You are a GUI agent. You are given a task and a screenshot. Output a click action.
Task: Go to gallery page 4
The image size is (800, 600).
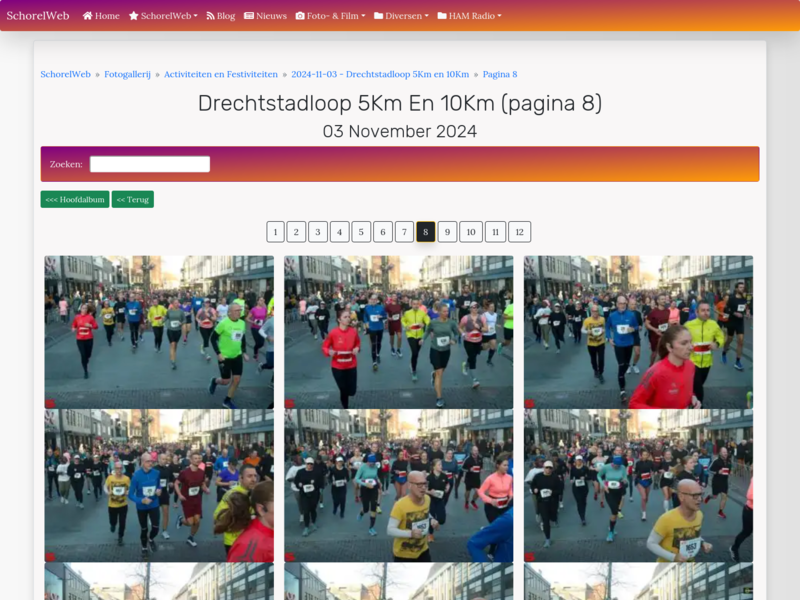click(339, 232)
